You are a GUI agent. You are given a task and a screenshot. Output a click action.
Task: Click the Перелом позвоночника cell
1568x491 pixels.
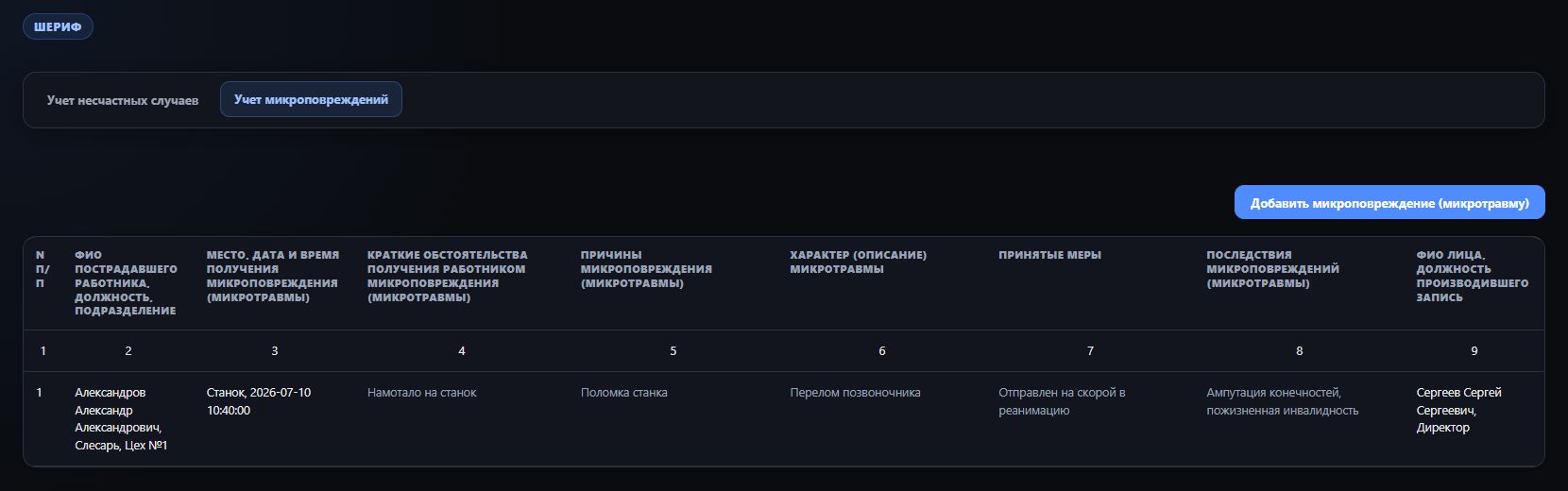(x=855, y=393)
